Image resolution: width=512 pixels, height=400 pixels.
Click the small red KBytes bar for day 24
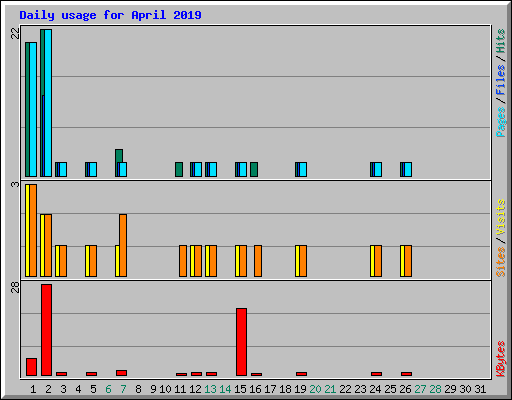pyautogui.click(x=376, y=374)
